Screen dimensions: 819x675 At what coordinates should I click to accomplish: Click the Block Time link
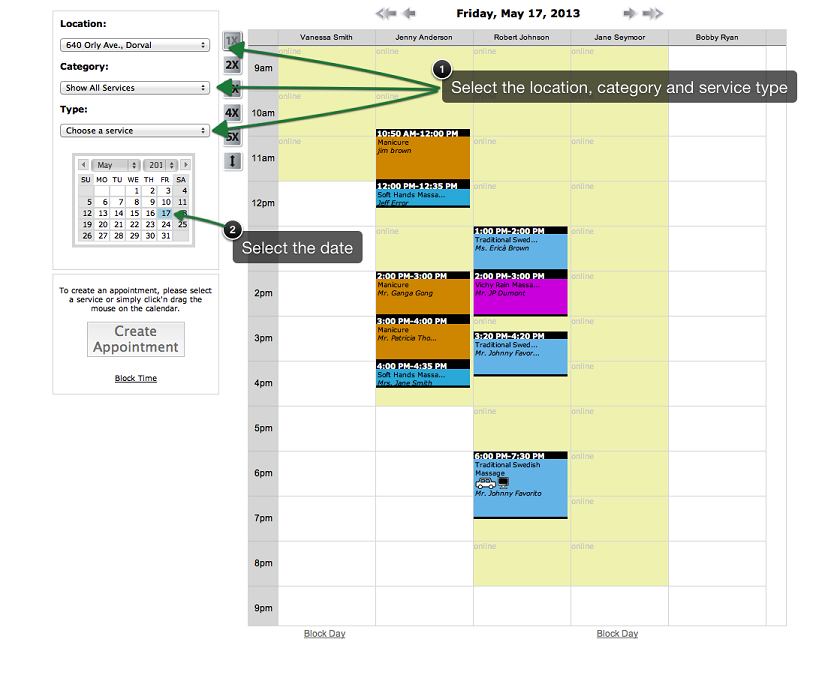coord(136,378)
